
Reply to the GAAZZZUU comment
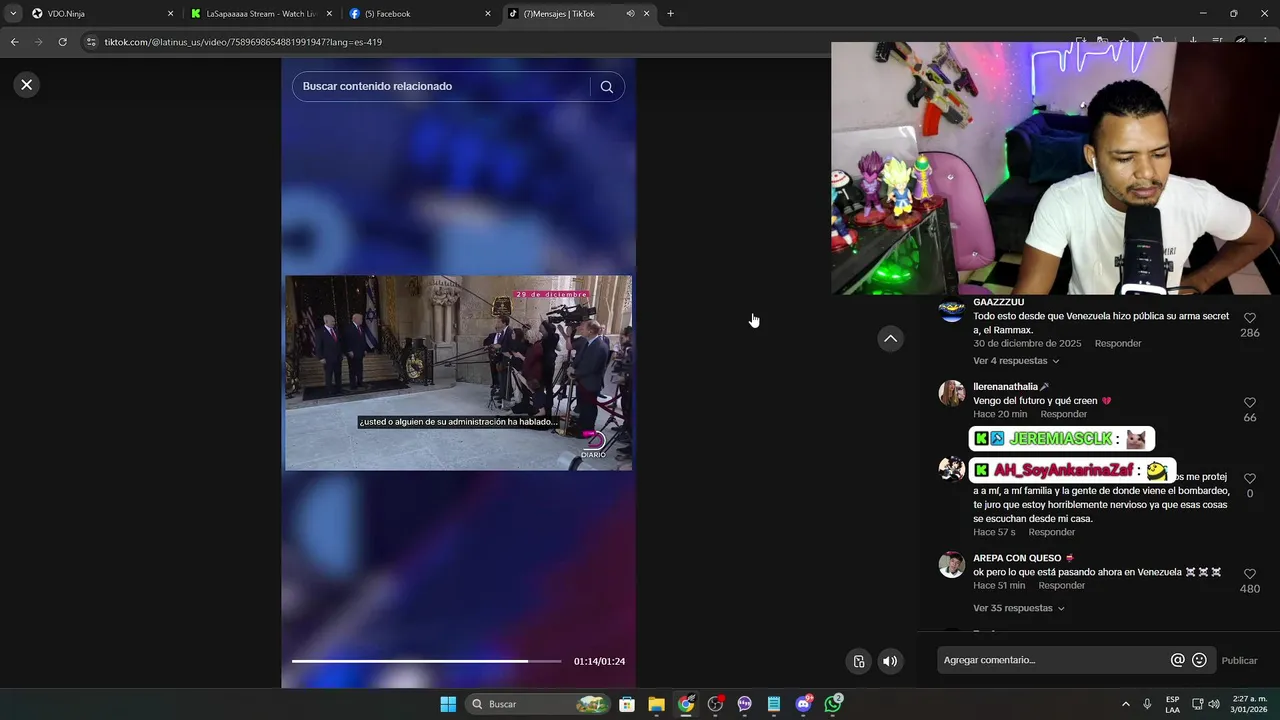coord(1118,343)
